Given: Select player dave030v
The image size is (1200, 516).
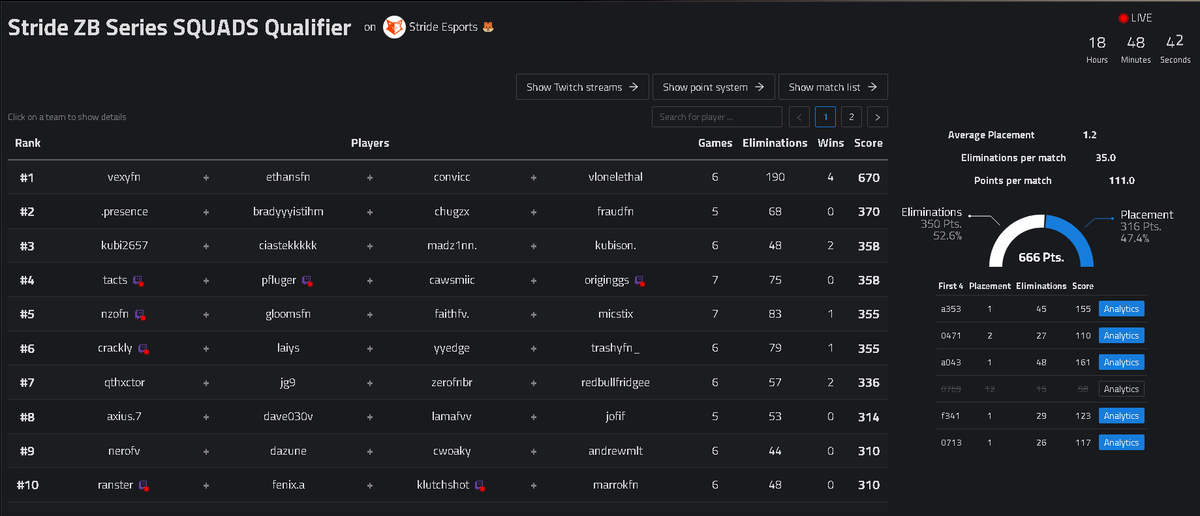Looking at the screenshot, I should pyautogui.click(x=288, y=416).
